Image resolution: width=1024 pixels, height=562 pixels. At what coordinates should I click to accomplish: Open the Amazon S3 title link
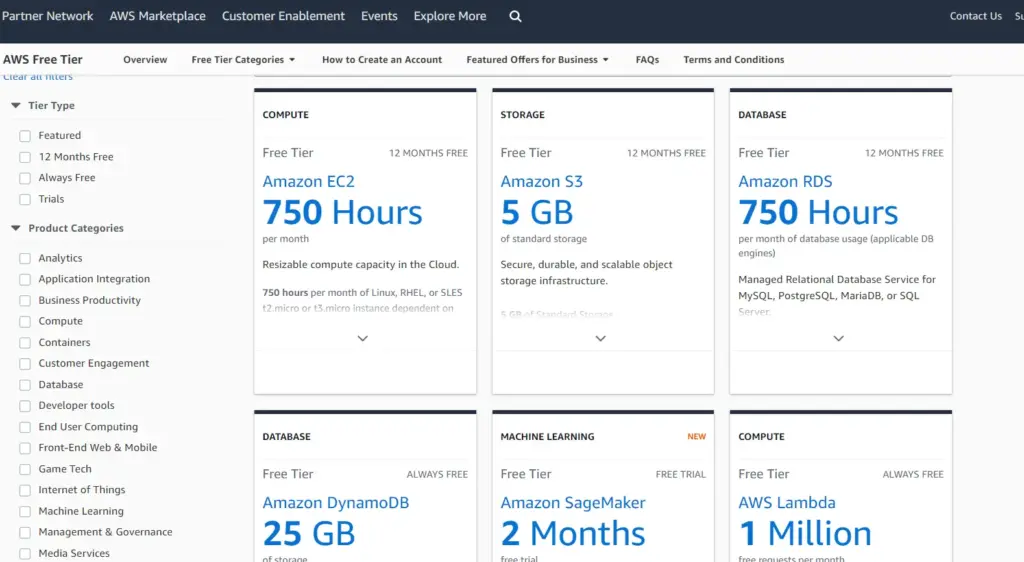coord(541,181)
